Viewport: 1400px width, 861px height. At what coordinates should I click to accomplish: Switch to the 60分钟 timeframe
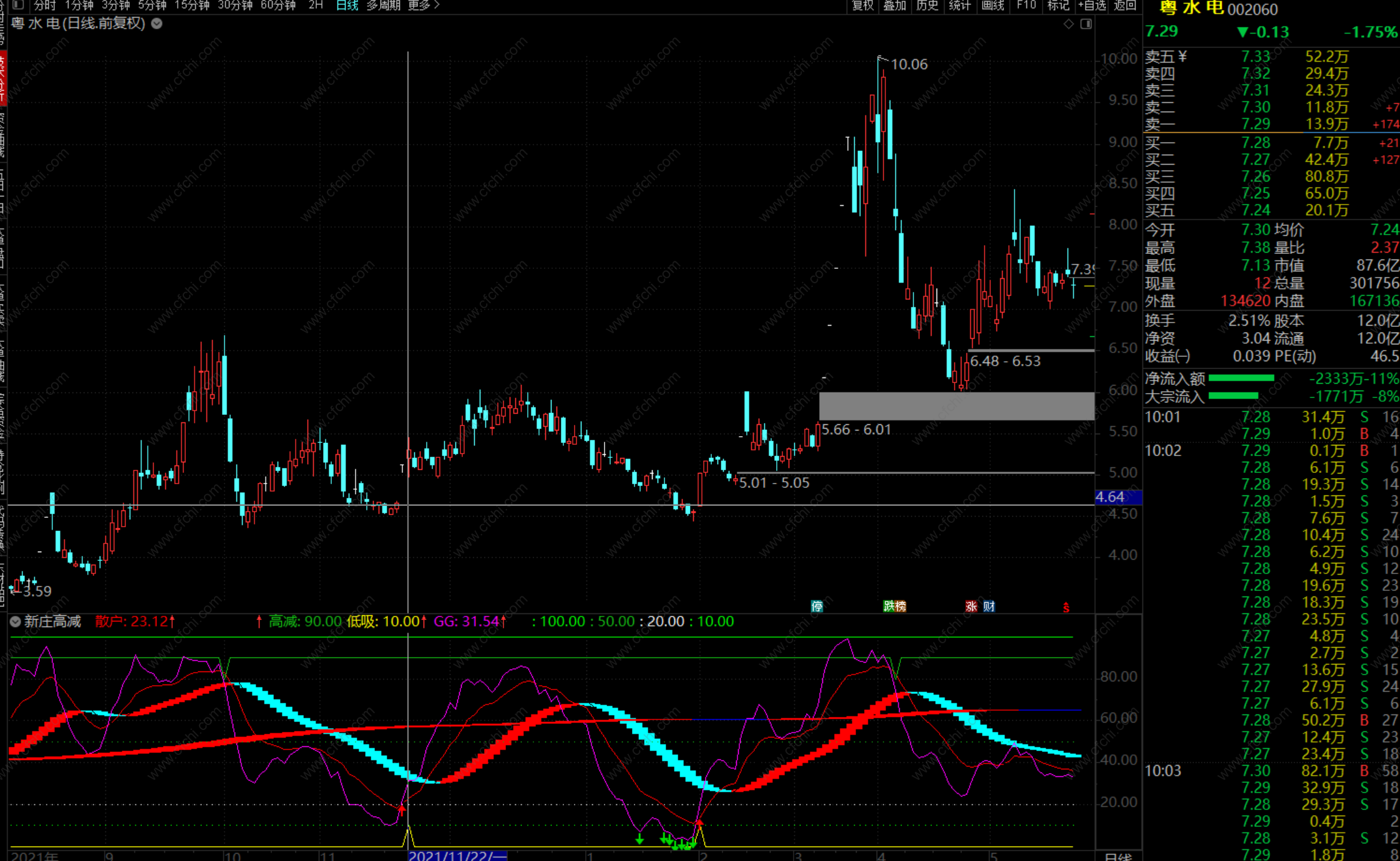coord(278,5)
